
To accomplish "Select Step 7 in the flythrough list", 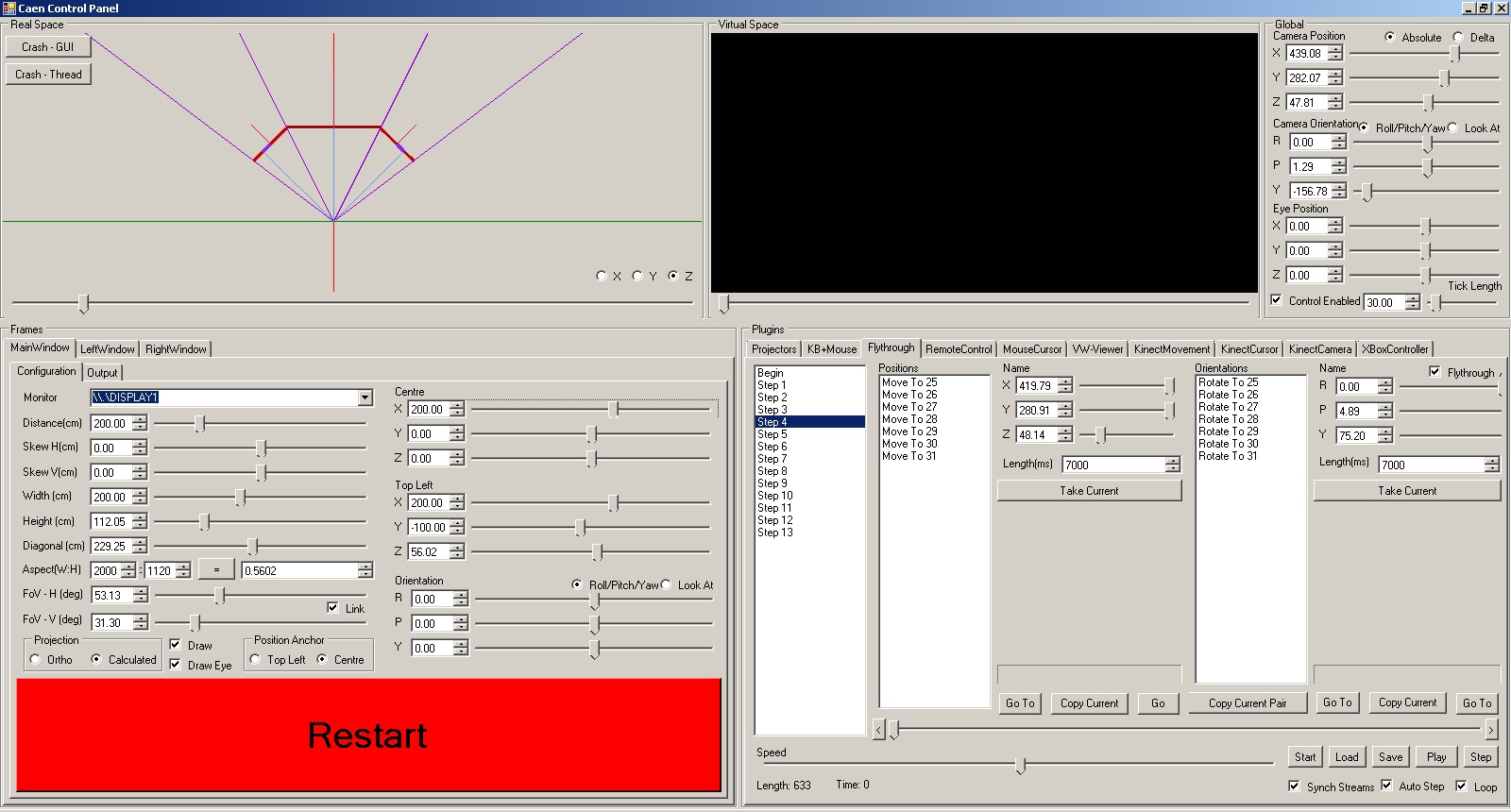I will coord(772,459).
